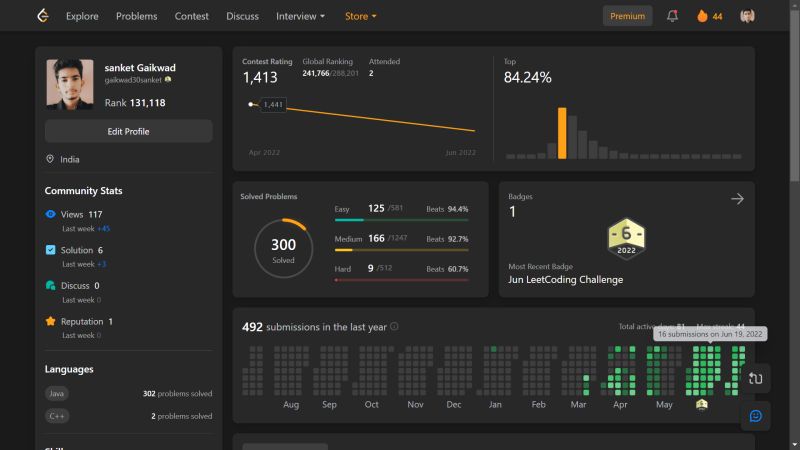Screen dimensions: 800x450
Task: Go to Problems
Action: [x=136, y=16]
